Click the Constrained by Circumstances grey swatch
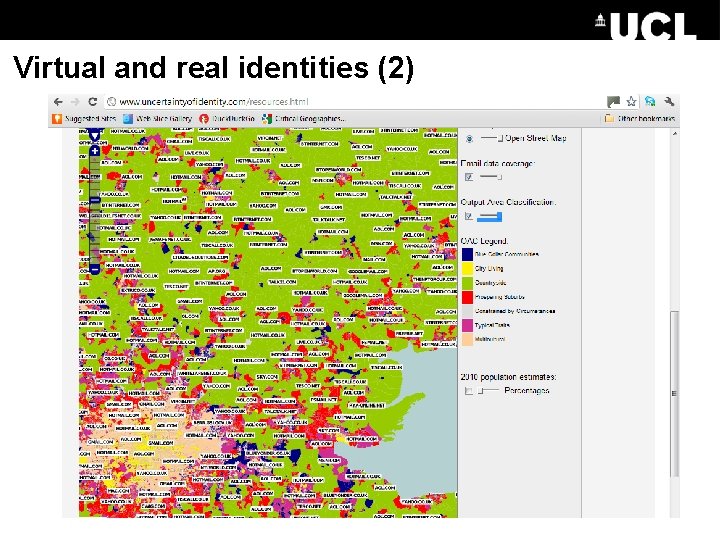This screenshot has width=720, height=540. 467,311
